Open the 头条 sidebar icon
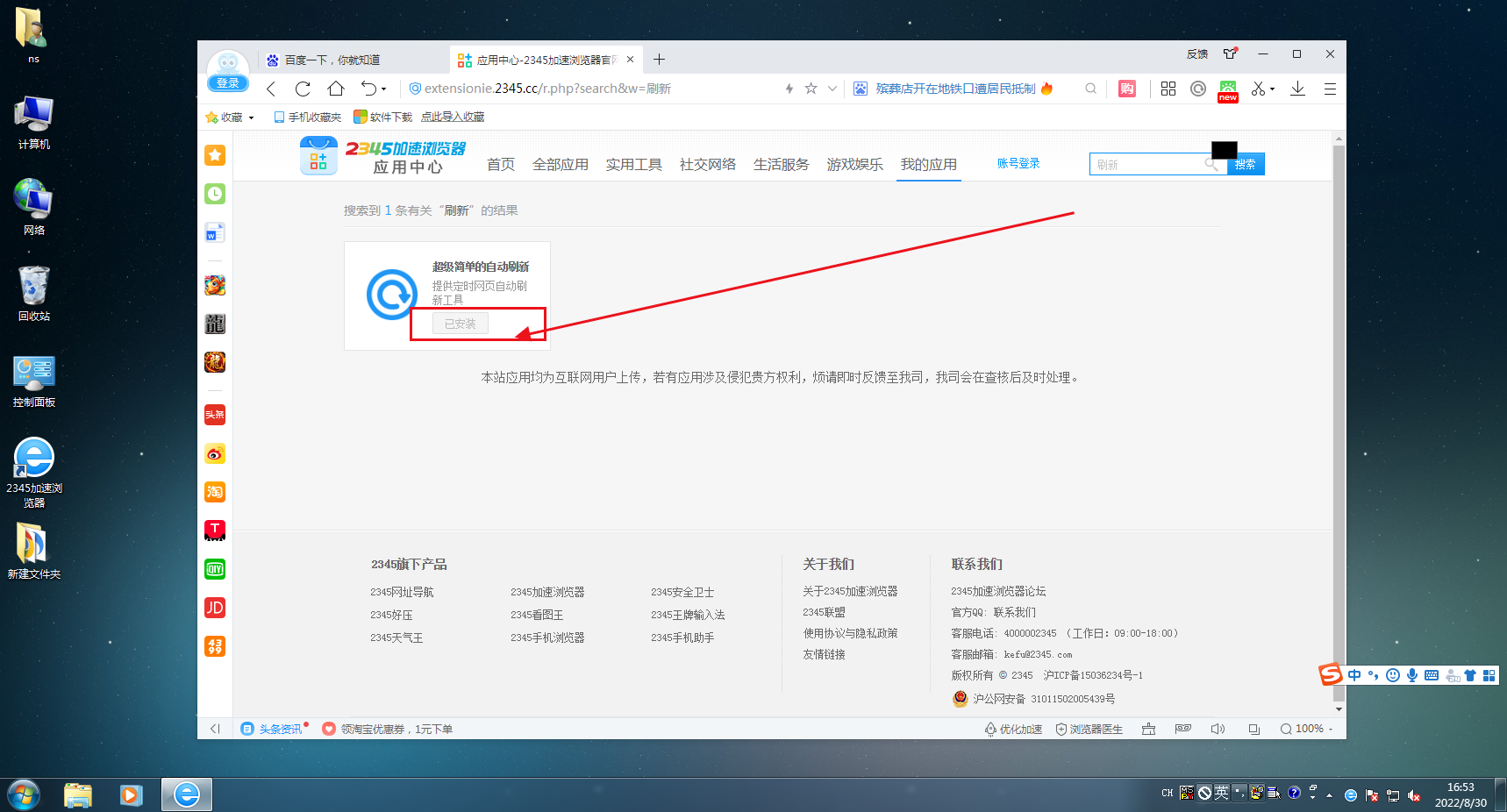The height and width of the screenshot is (812, 1507). click(215, 415)
